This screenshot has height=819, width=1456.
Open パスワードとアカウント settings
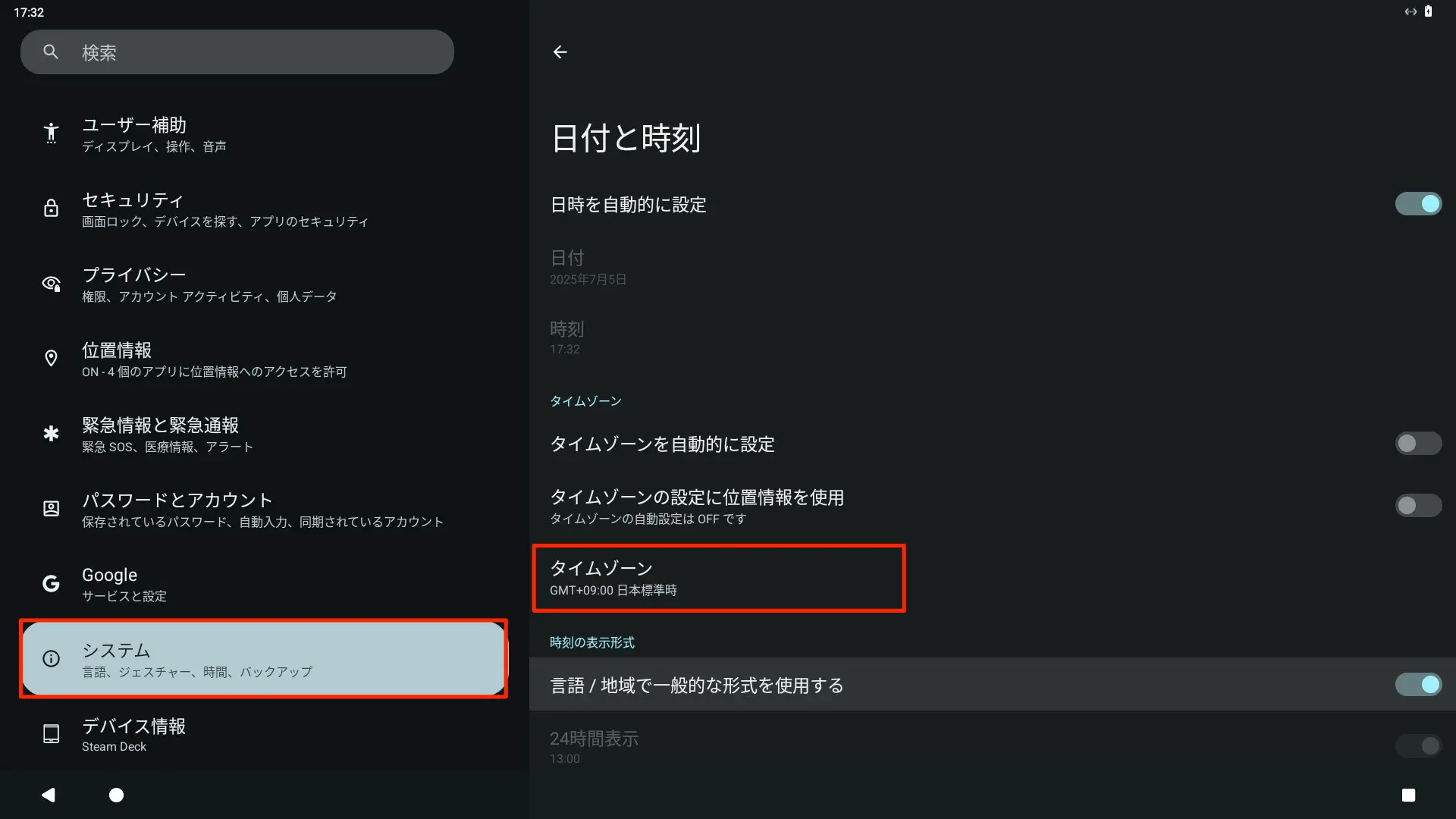[264, 509]
